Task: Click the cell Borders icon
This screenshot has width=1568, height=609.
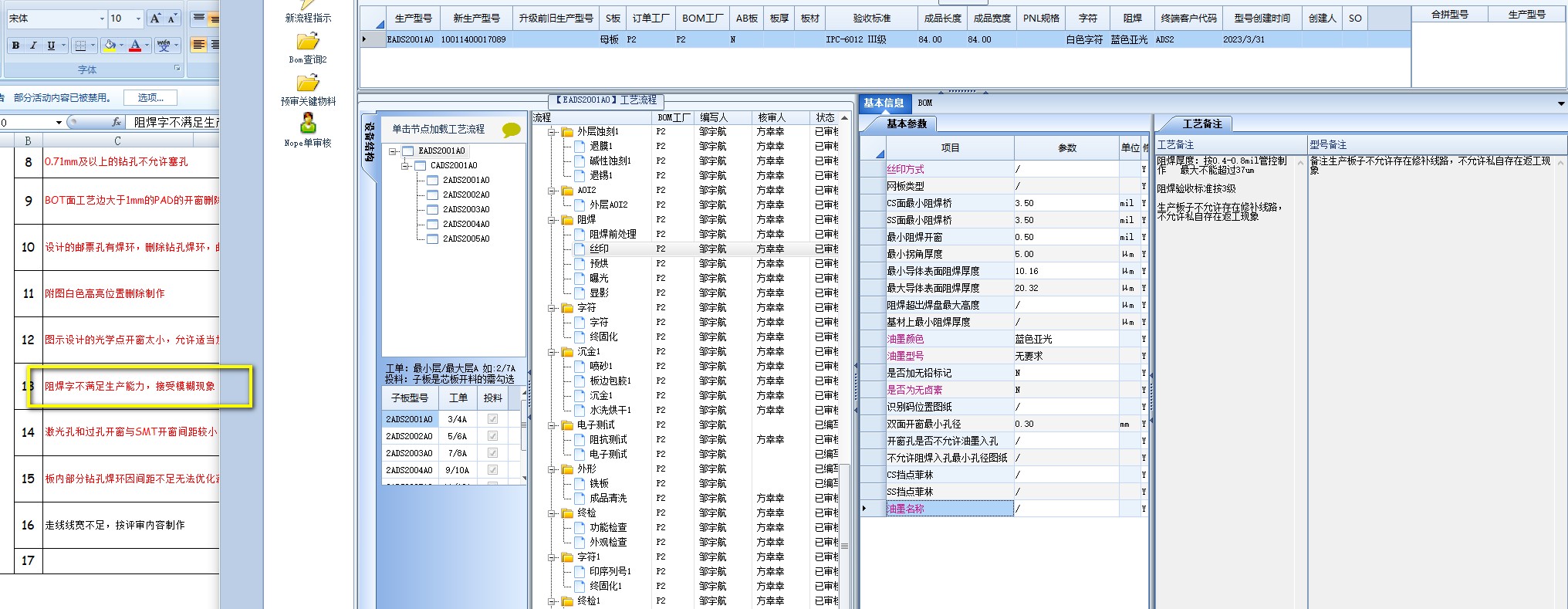Action: pos(80,46)
